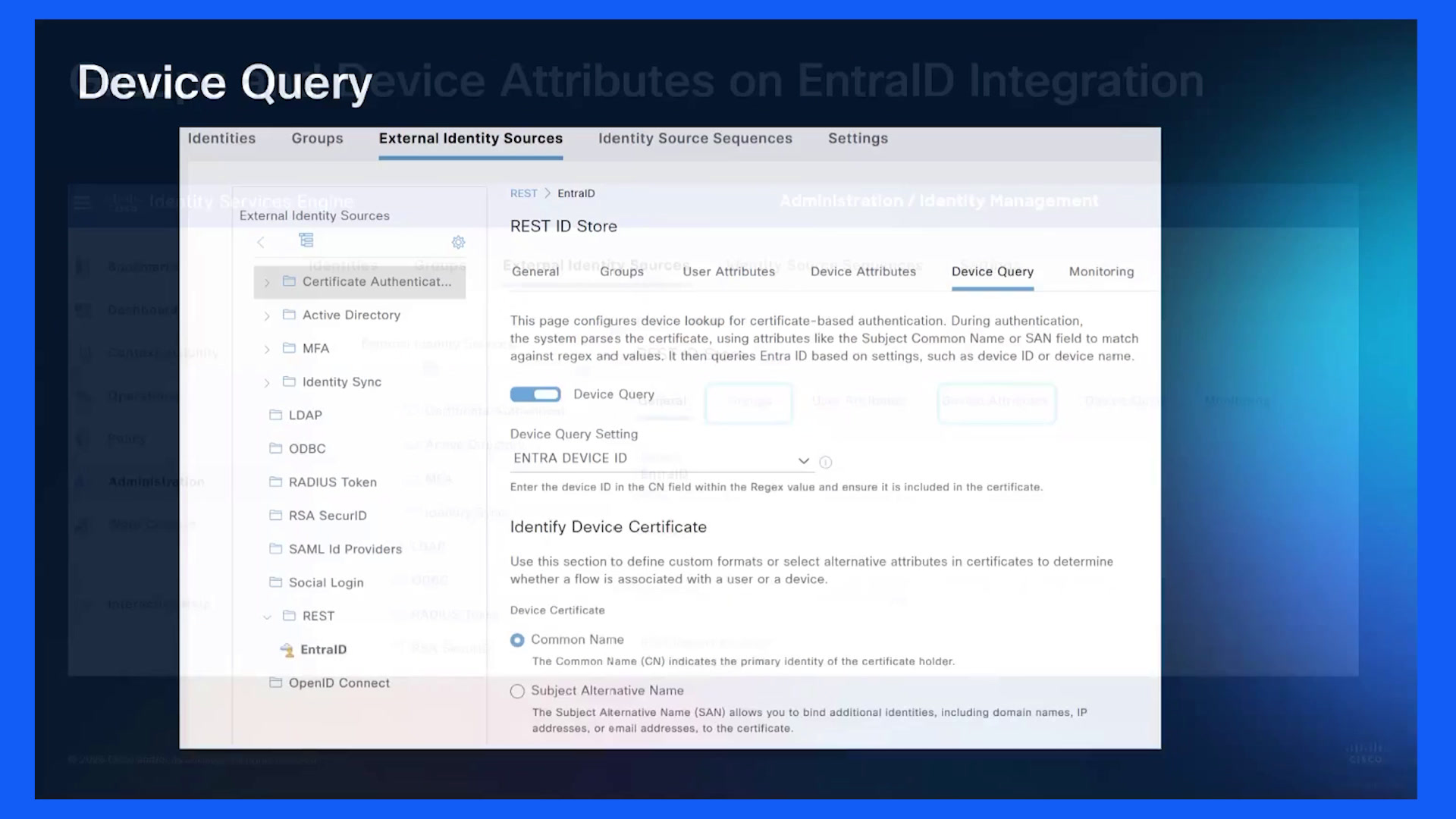Click the OpenID Connect folder icon
1456x819 pixels.
tap(276, 682)
